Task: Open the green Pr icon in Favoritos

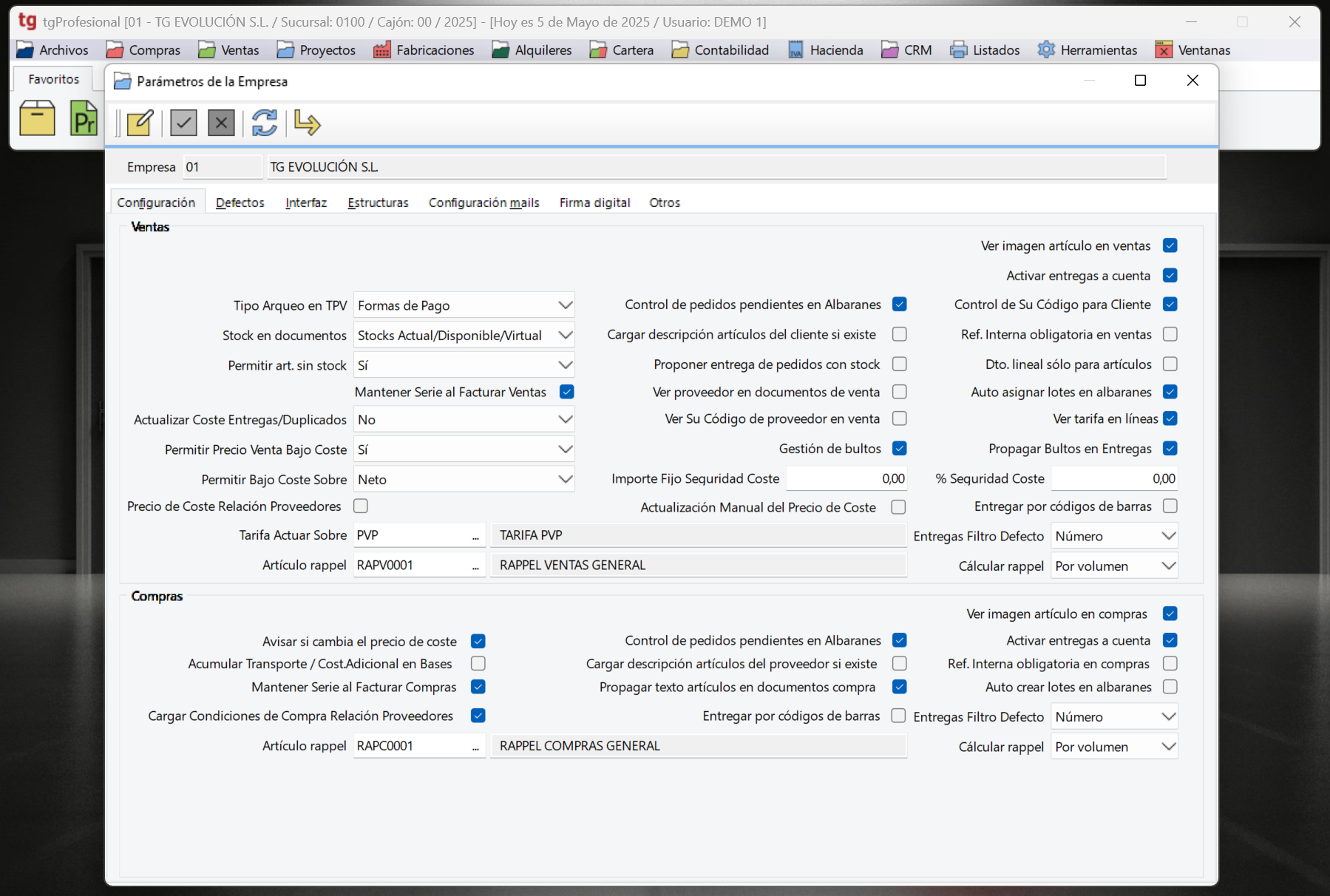Action: [x=84, y=118]
